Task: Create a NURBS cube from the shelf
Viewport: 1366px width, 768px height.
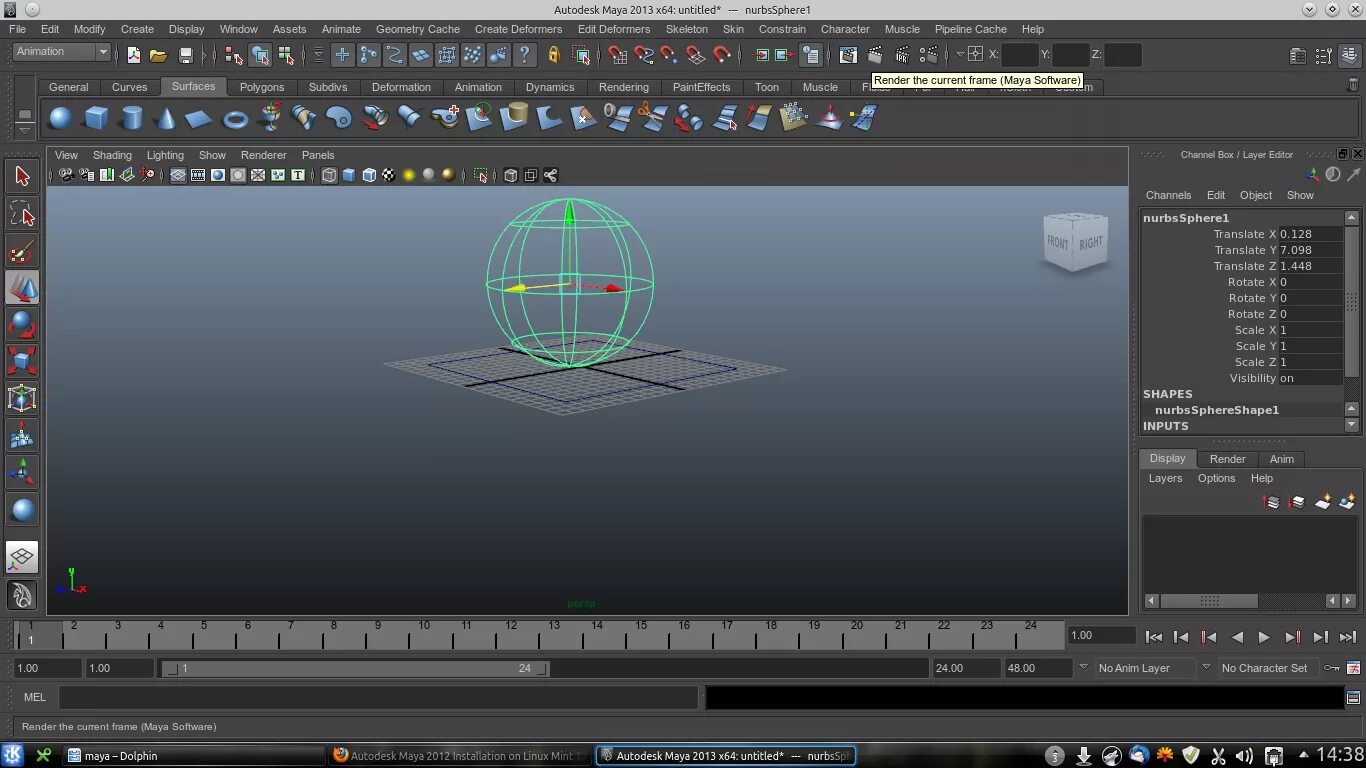Action: pos(96,119)
